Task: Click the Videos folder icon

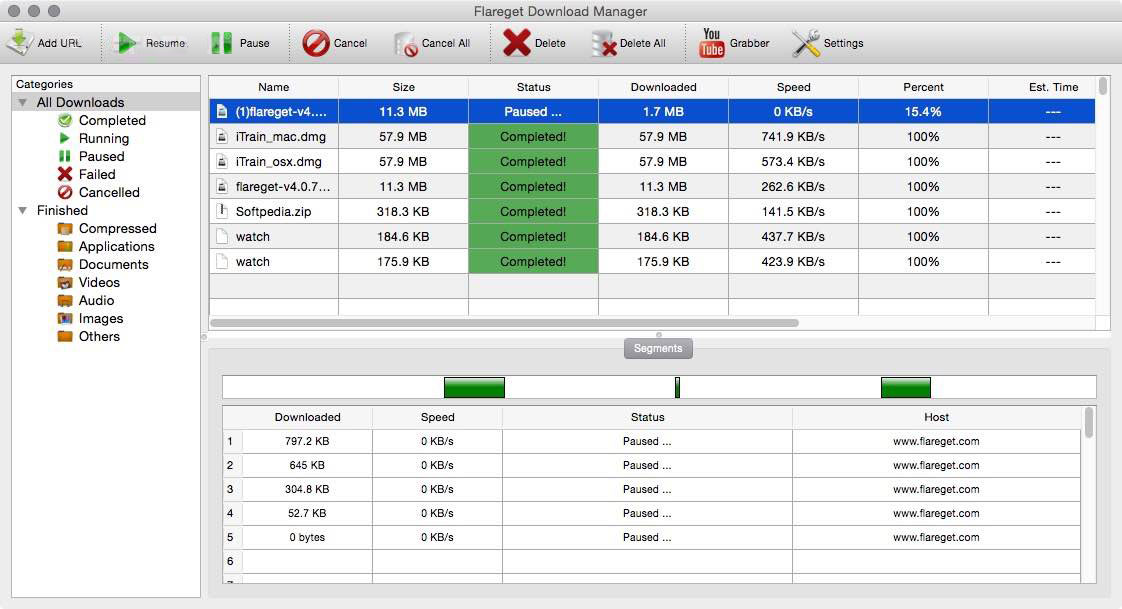Action: [x=65, y=282]
